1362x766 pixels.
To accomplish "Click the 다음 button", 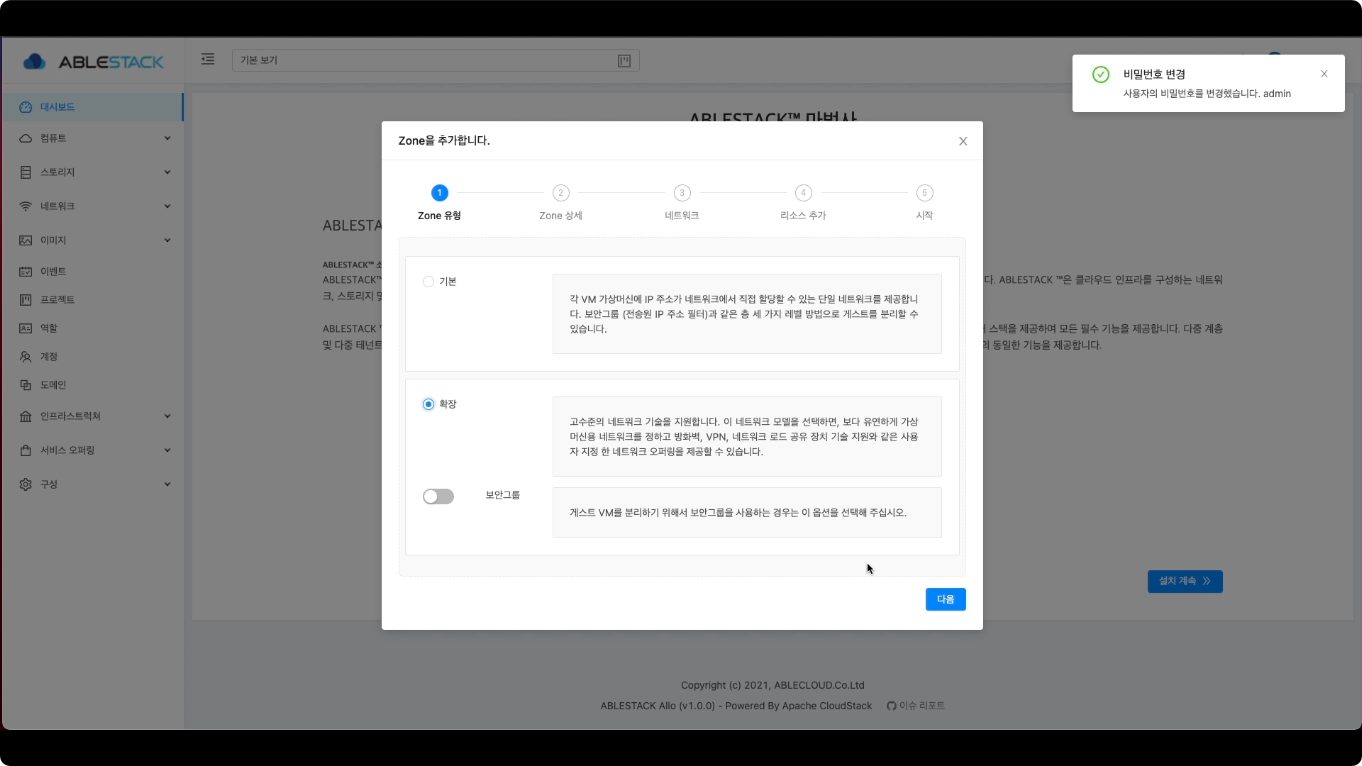I will click(x=945, y=599).
